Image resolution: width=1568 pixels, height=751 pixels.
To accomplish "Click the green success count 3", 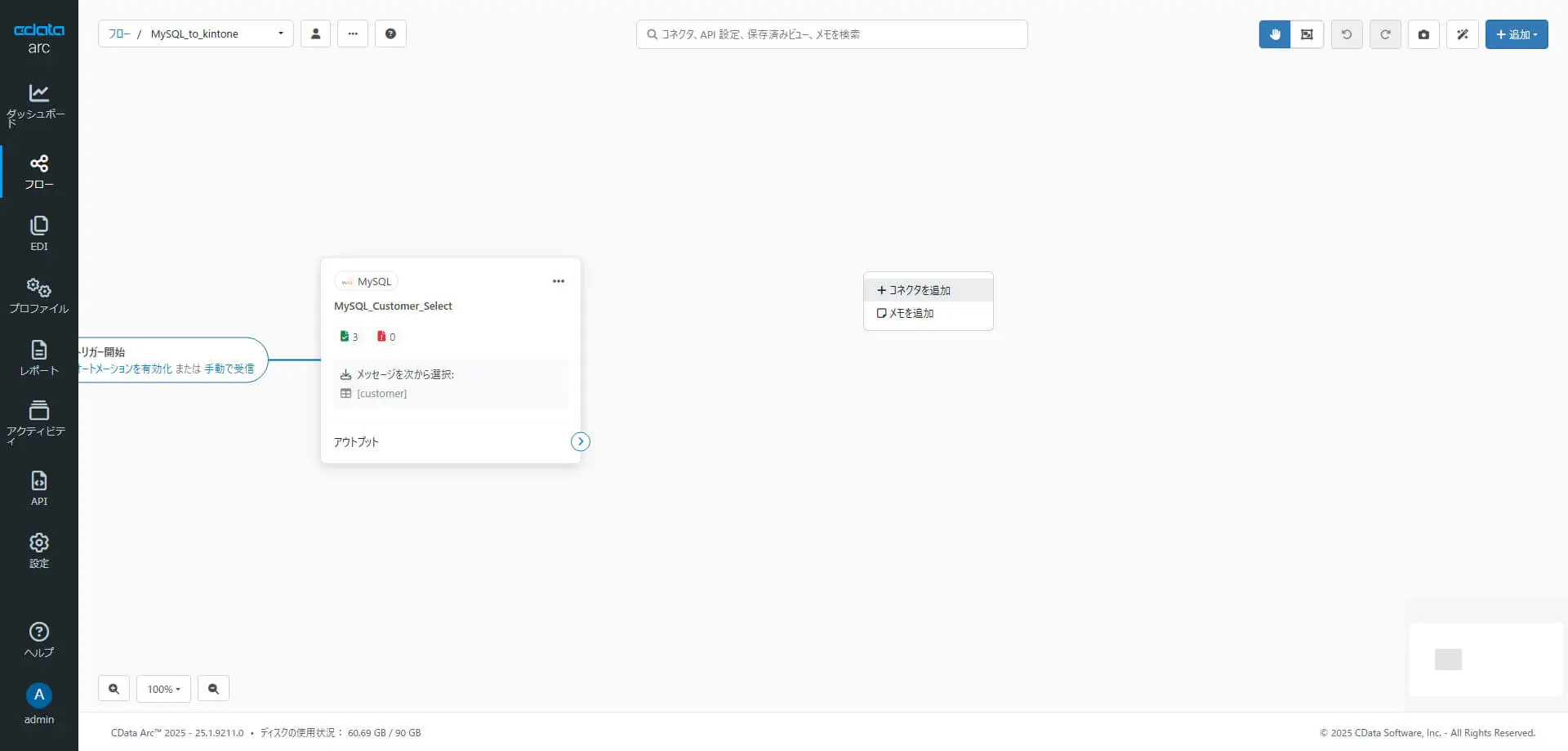I will 349,337.
